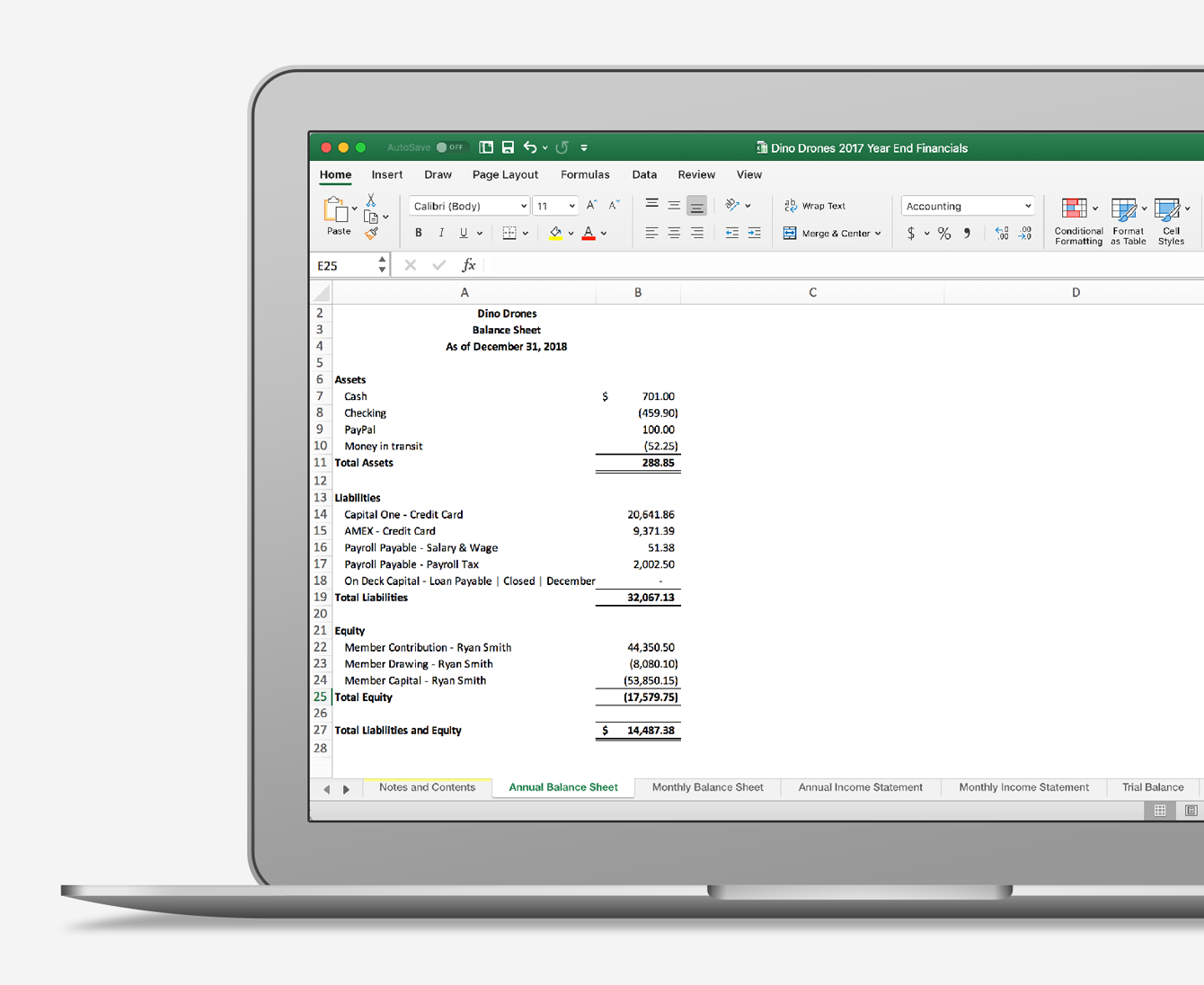Expand the font color dropdown arrow

tap(604, 233)
